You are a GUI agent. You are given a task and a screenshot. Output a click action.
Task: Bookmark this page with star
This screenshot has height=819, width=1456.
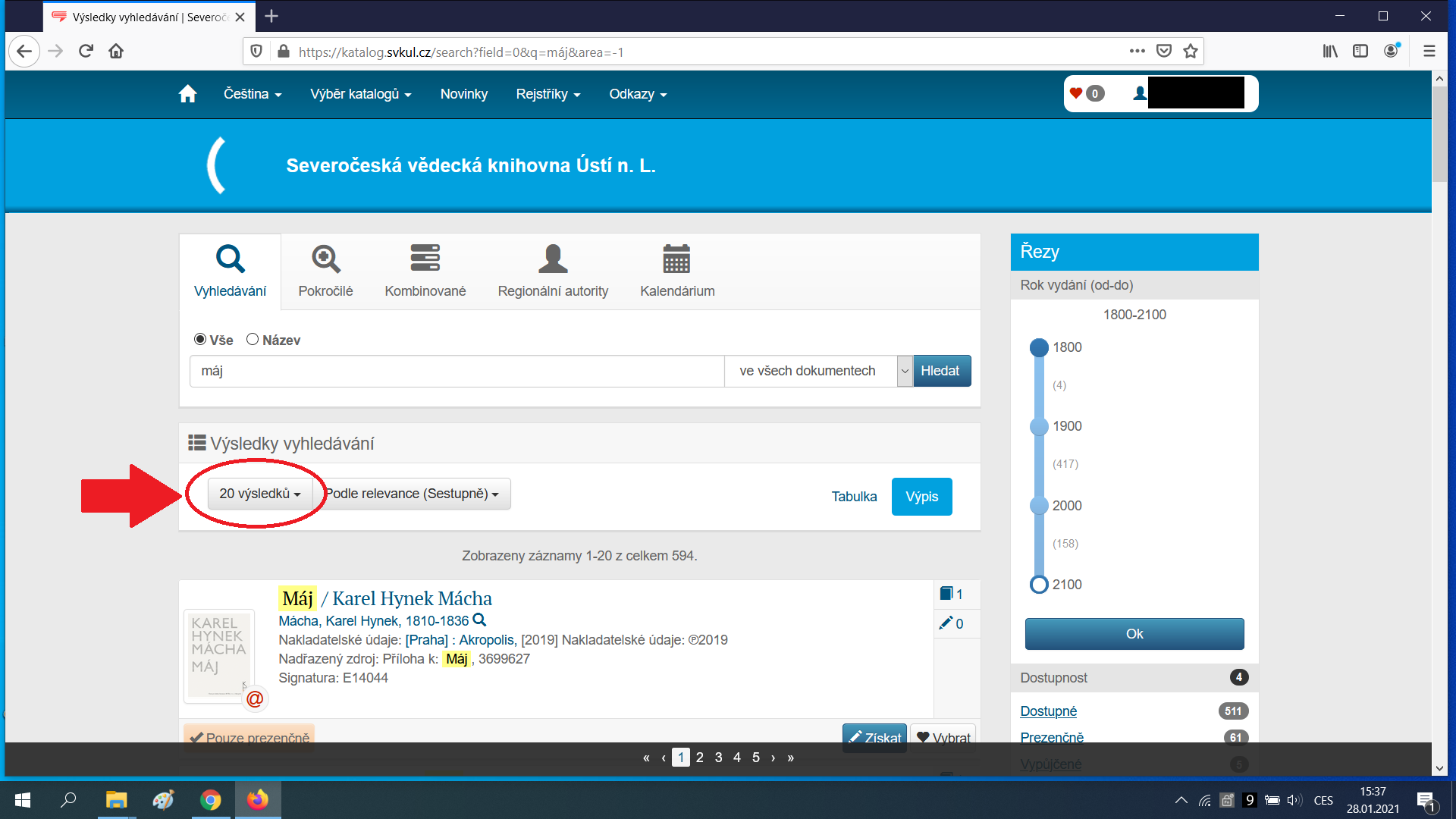tap(1191, 52)
